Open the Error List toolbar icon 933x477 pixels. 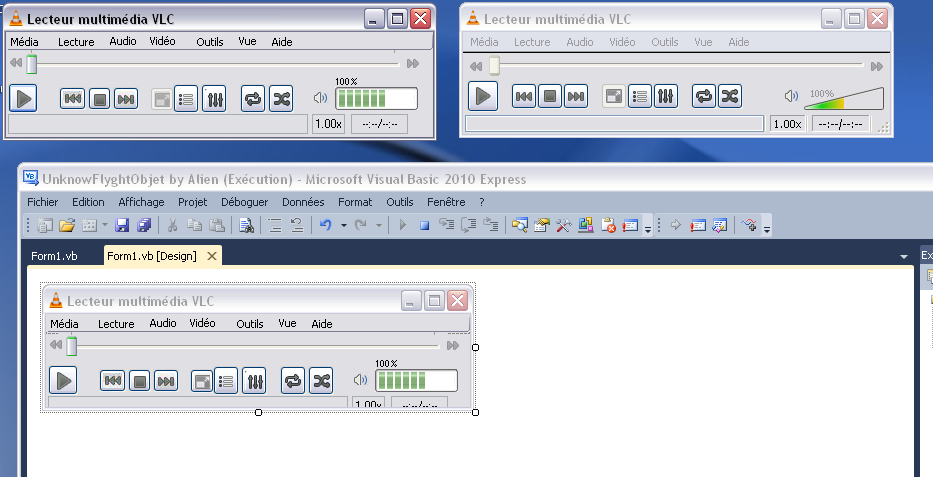pyautogui.click(x=608, y=225)
